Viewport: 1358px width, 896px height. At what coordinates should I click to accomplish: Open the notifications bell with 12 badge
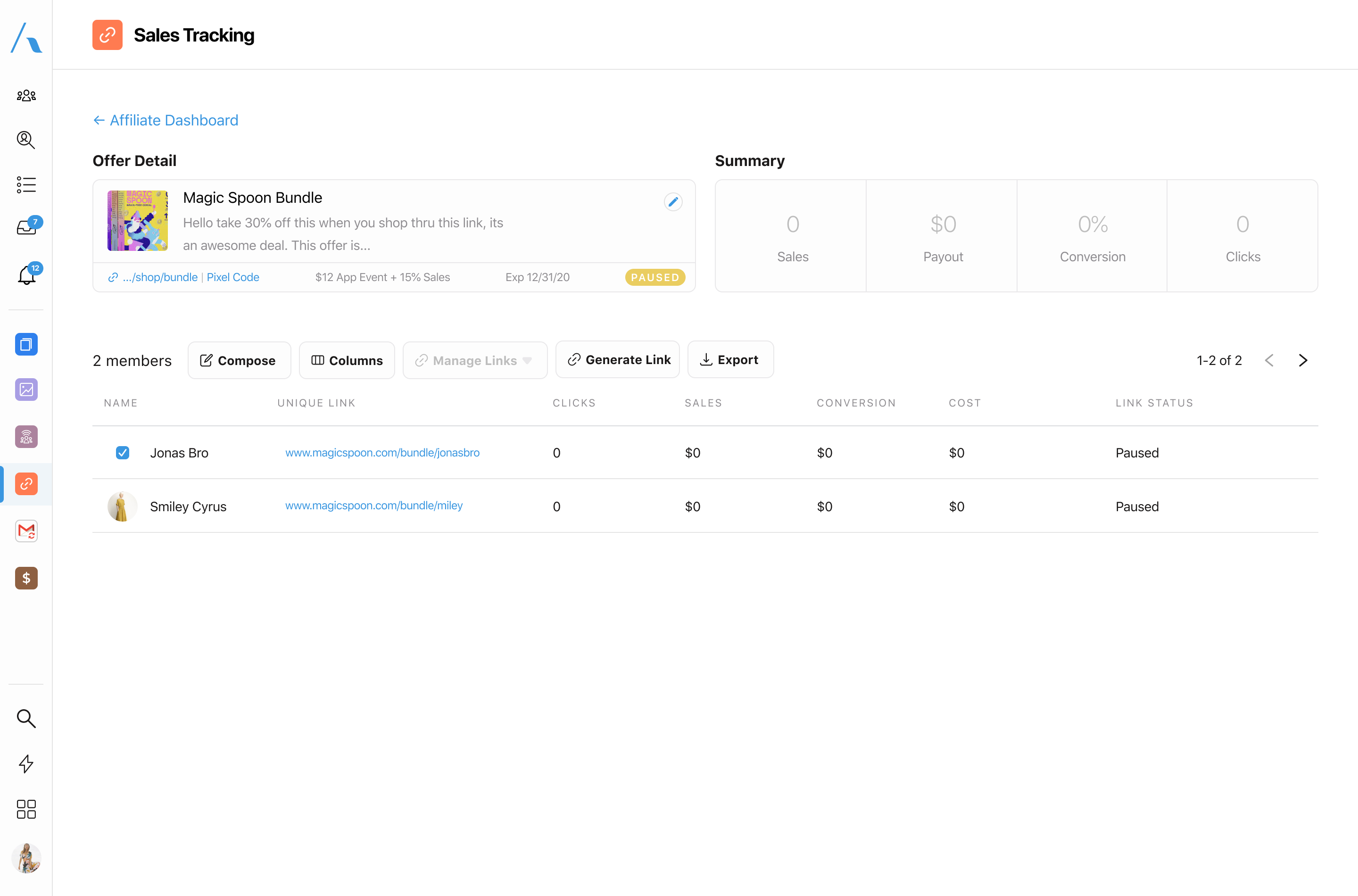point(26,275)
